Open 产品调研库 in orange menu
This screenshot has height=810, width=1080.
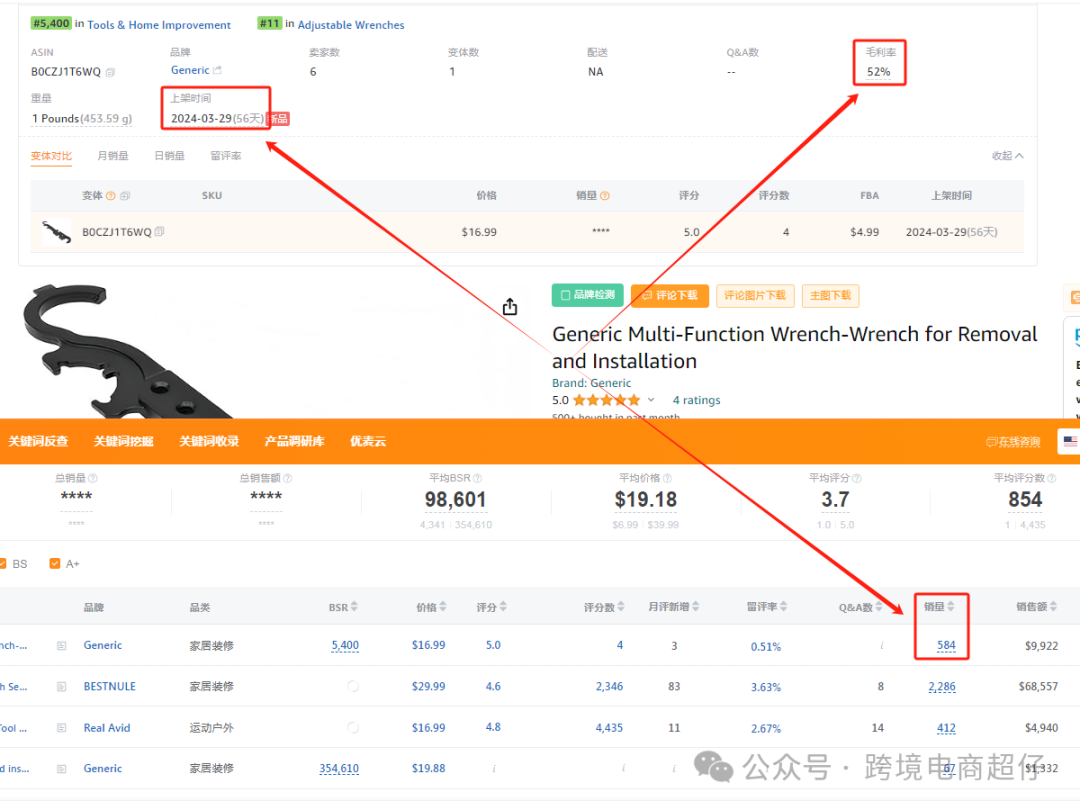pos(294,442)
